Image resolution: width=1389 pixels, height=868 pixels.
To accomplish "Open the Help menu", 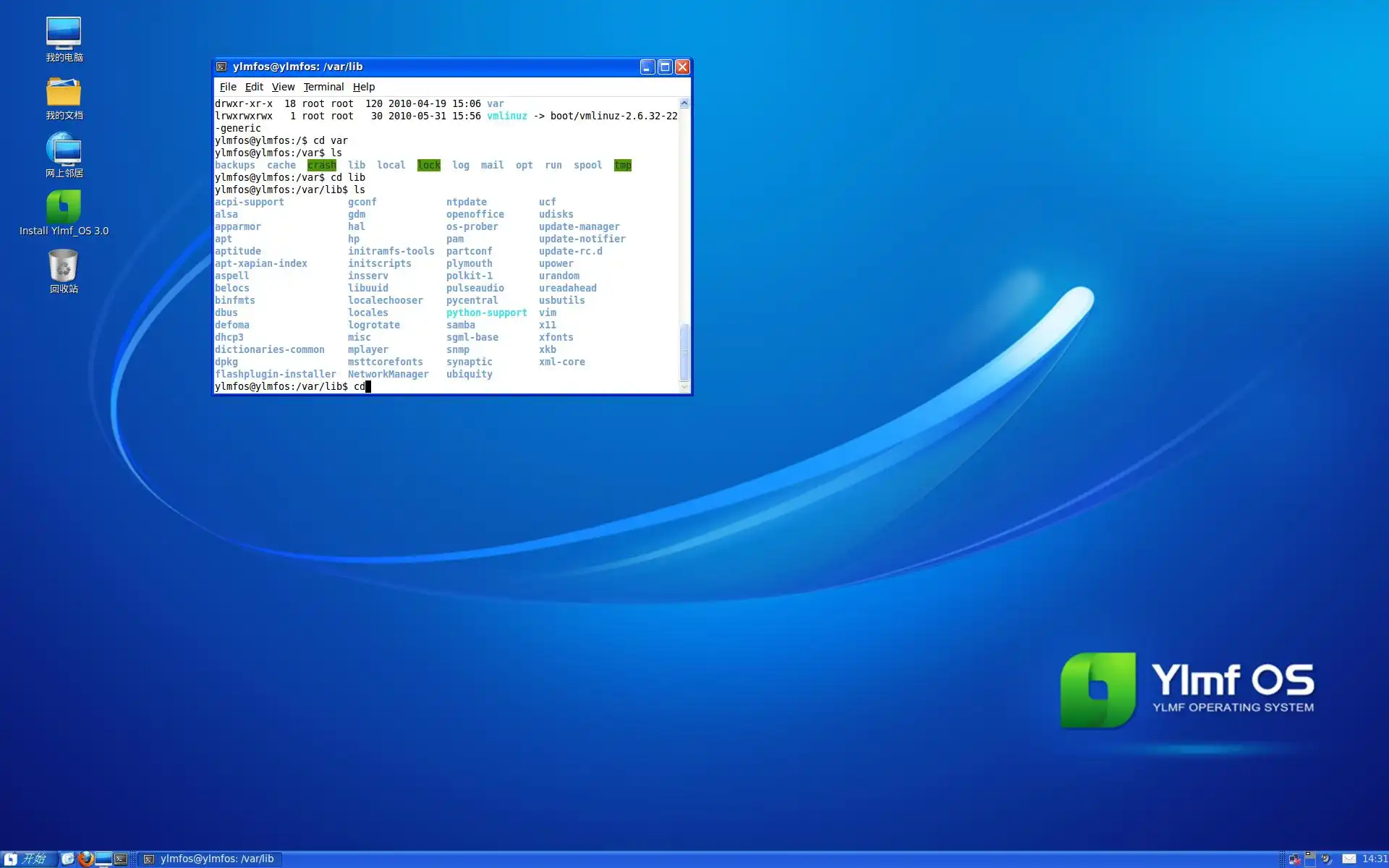I will (363, 87).
